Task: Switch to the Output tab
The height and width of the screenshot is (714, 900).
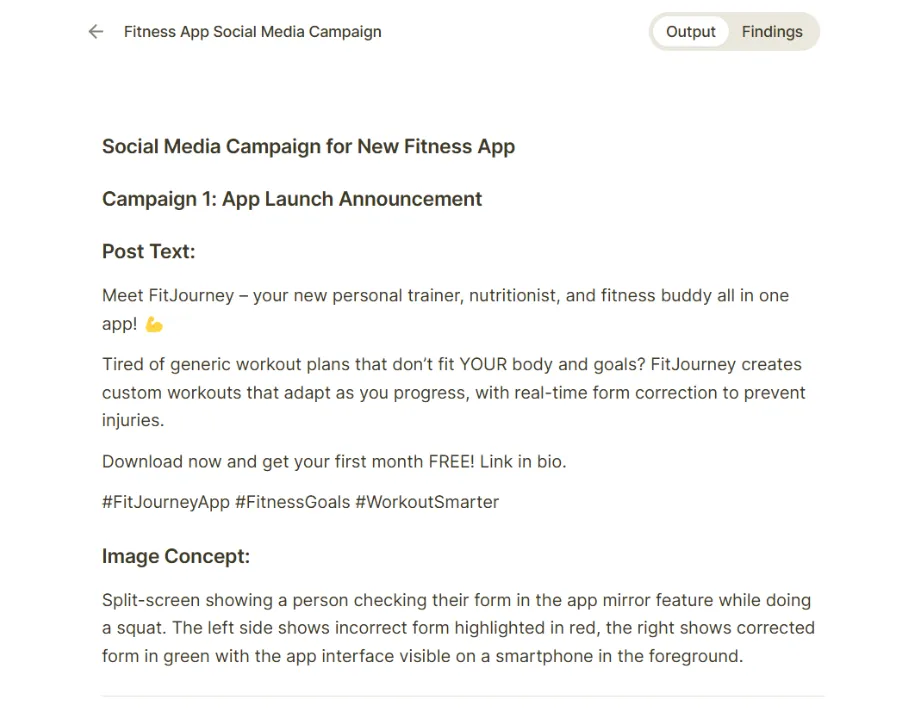Action: click(691, 32)
